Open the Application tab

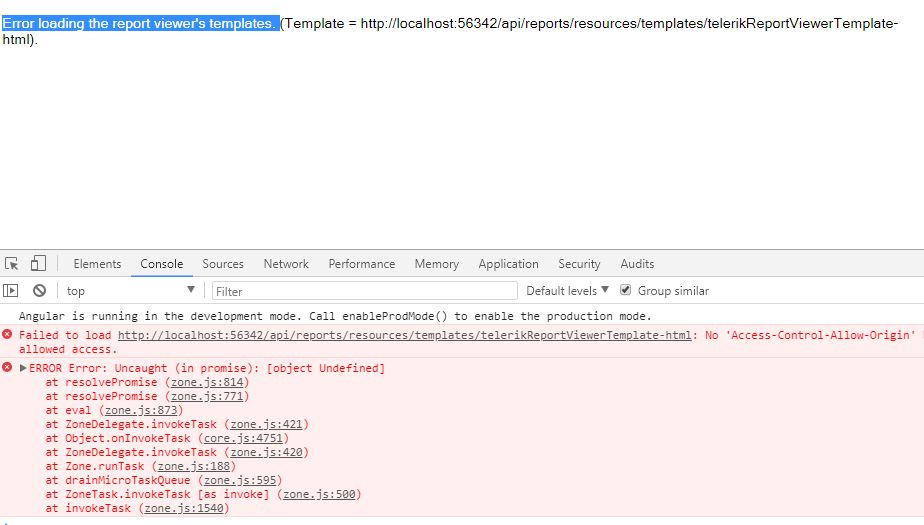click(508, 264)
